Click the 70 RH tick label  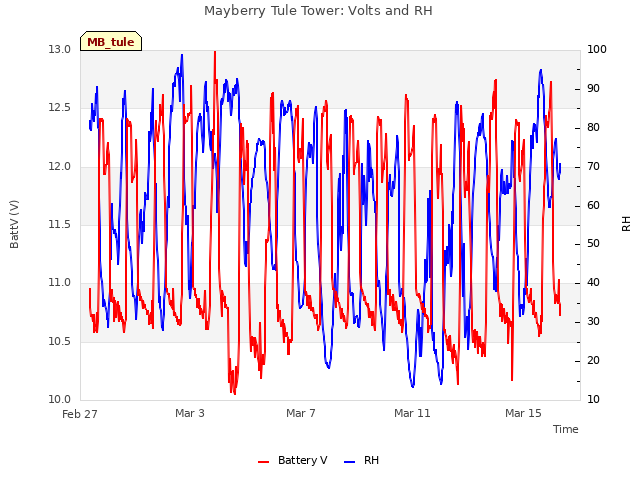(x=593, y=167)
